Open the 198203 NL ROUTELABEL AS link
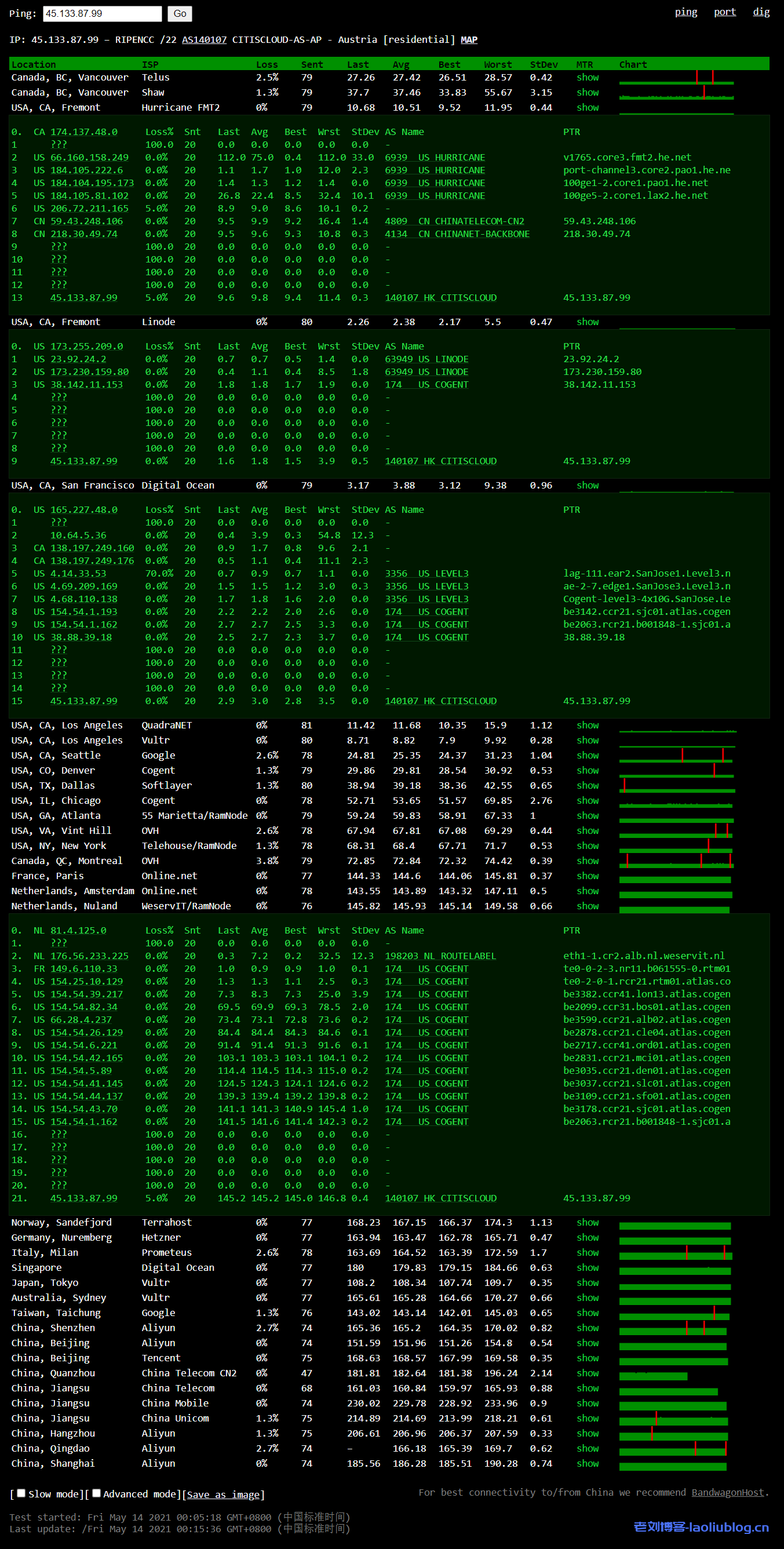 440,956
